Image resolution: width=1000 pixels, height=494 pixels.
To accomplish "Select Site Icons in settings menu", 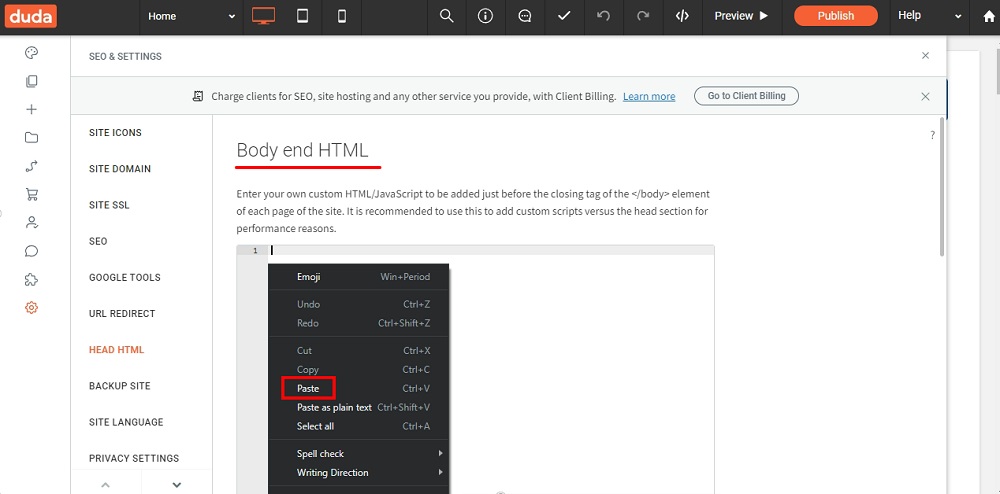I will coord(115,133).
